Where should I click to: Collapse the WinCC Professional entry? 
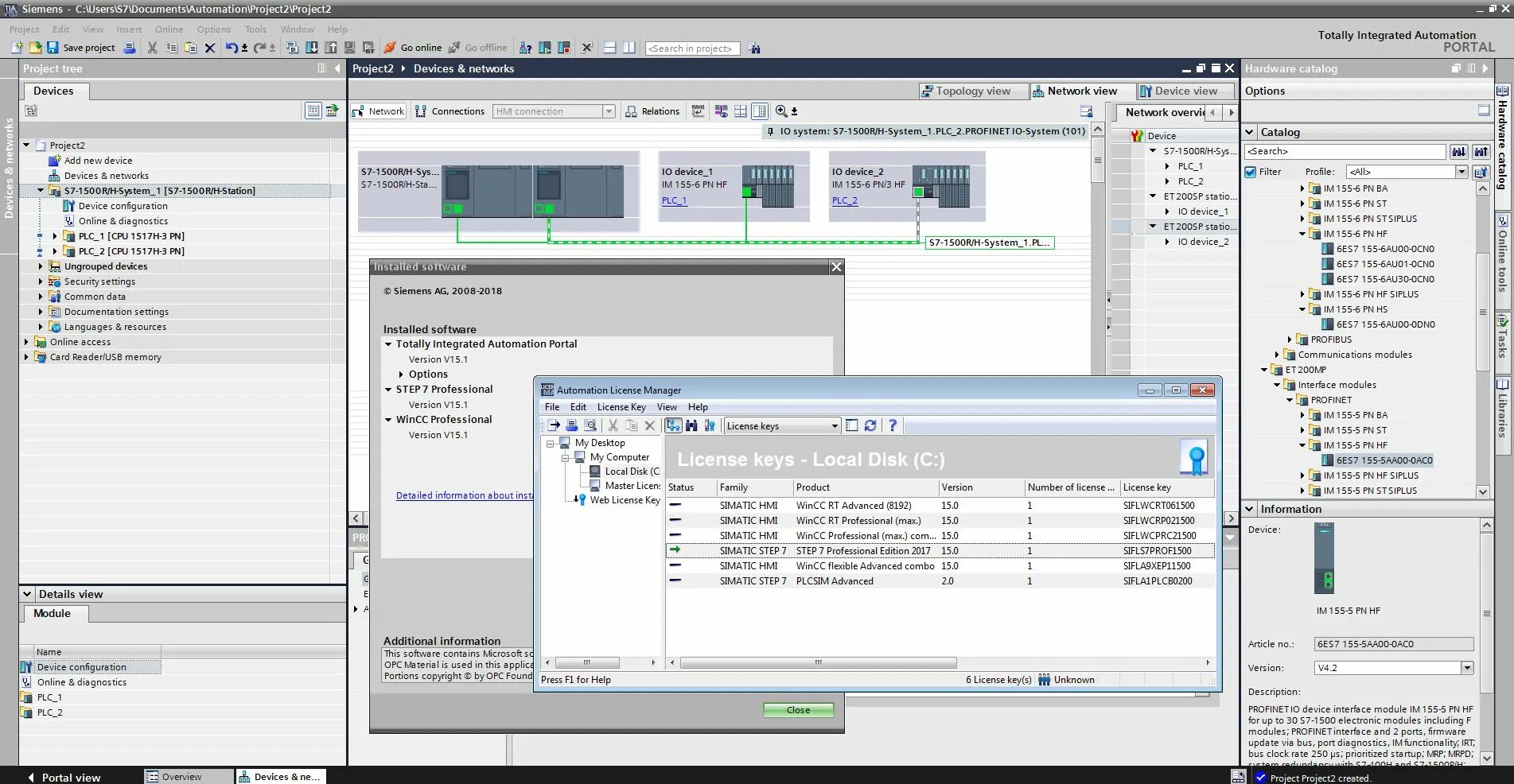pos(388,420)
